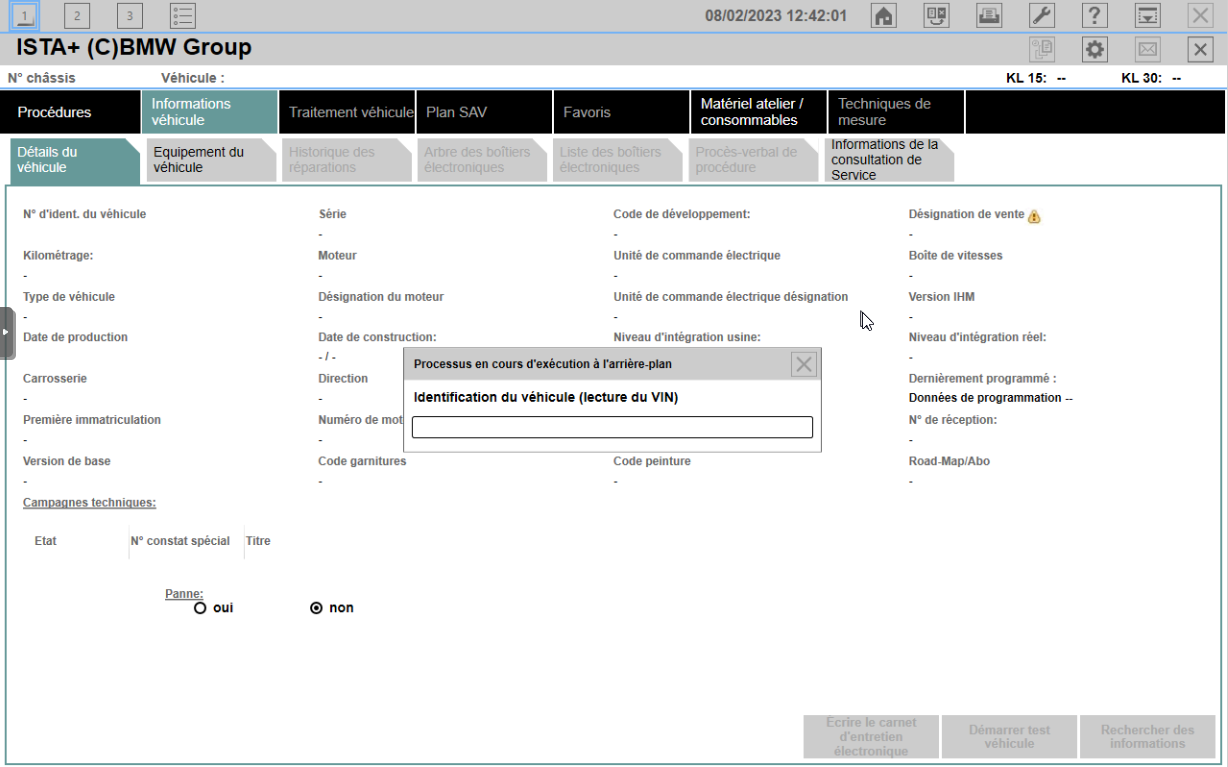The image size is (1228, 767).
Task: Switch to Equipement du véhicule tab
Action: (x=209, y=160)
